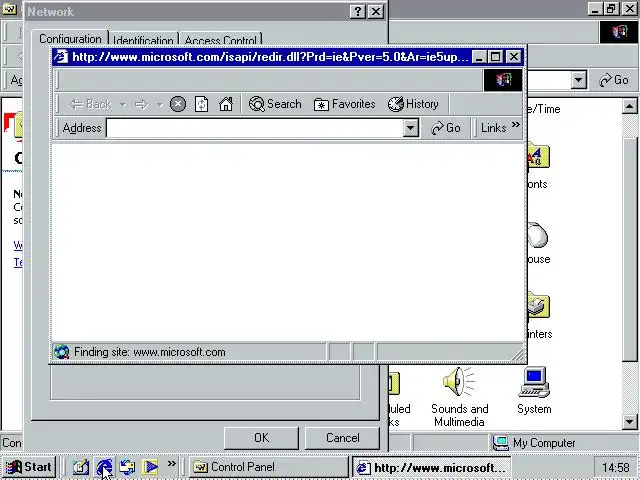Refresh the current page

tap(202, 104)
